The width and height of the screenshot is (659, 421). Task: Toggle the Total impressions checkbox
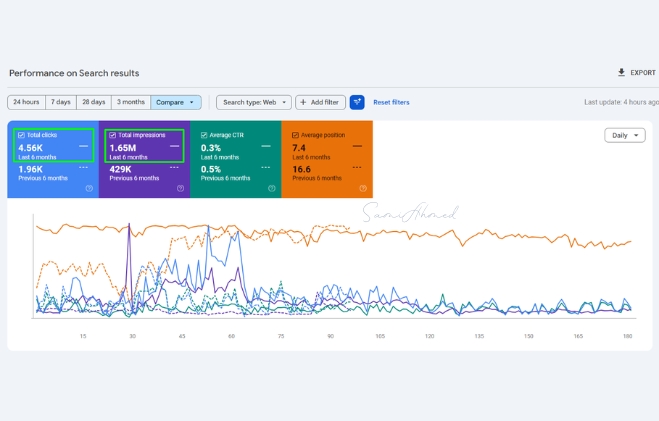[113, 135]
